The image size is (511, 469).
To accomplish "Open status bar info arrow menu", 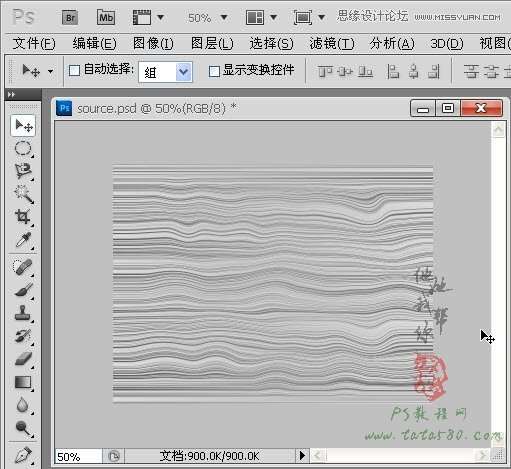I will click(x=302, y=455).
